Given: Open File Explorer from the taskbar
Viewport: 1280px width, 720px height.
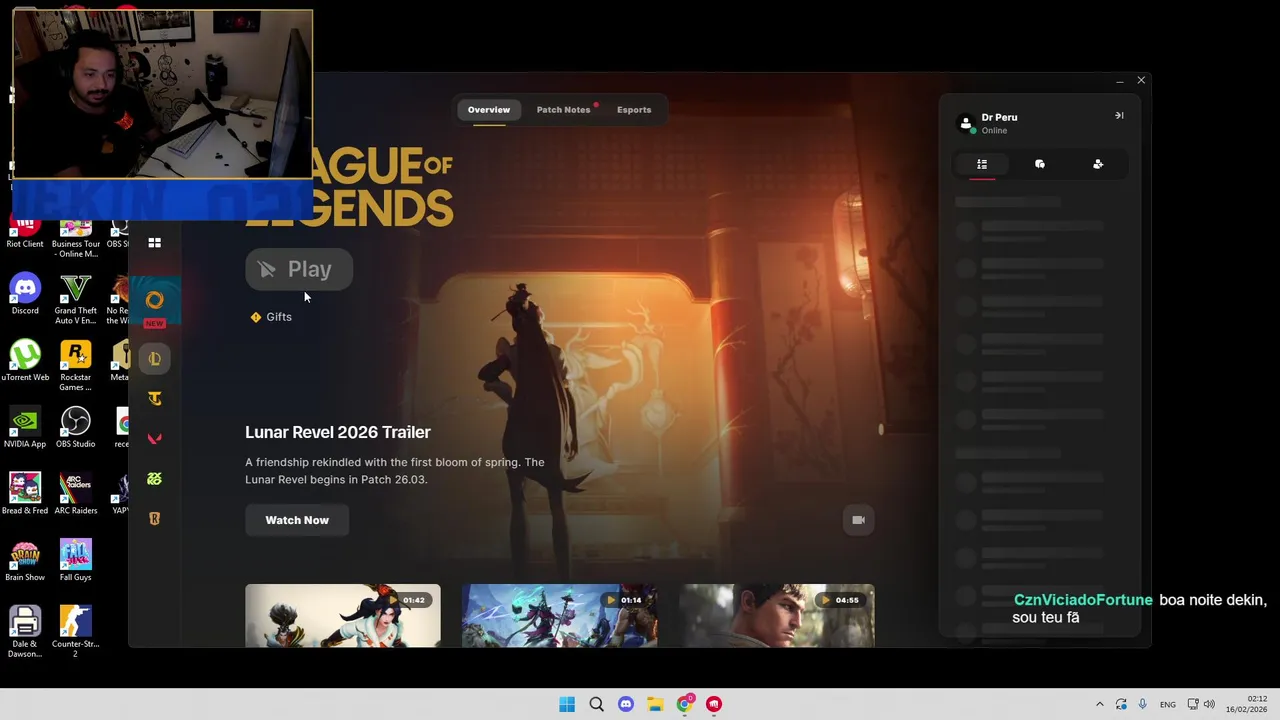Looking at the screenshot, I should 655,704.
